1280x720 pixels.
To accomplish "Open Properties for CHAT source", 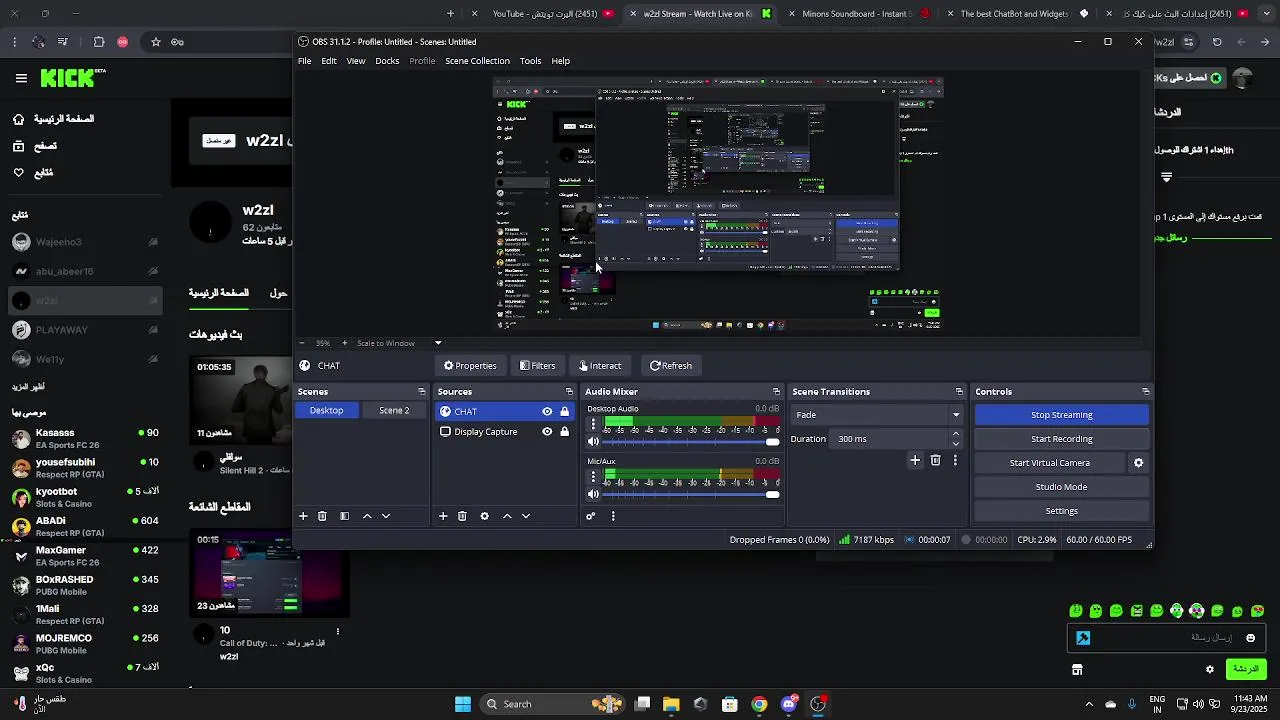I will point(470,366).
